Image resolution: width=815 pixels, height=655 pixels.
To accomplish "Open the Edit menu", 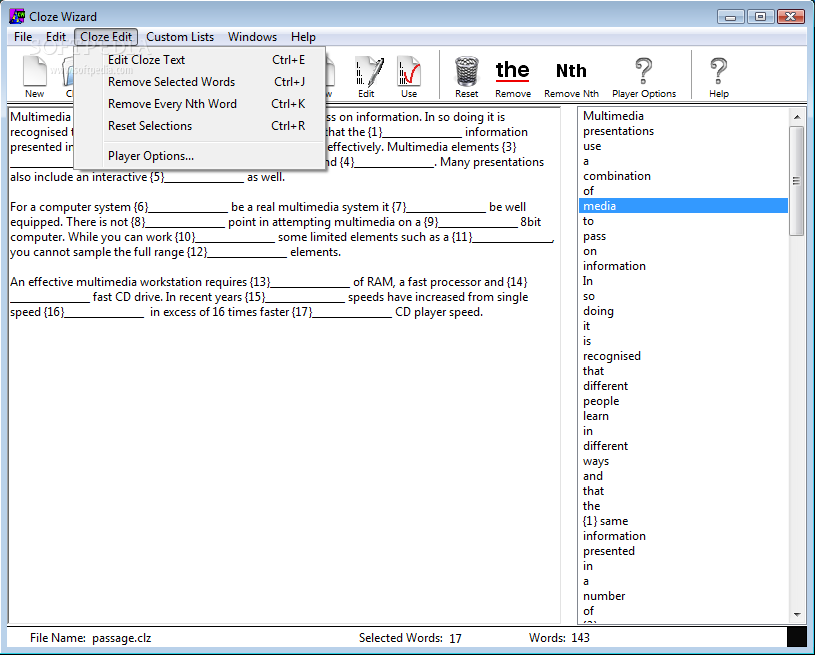I will point(56,37).
